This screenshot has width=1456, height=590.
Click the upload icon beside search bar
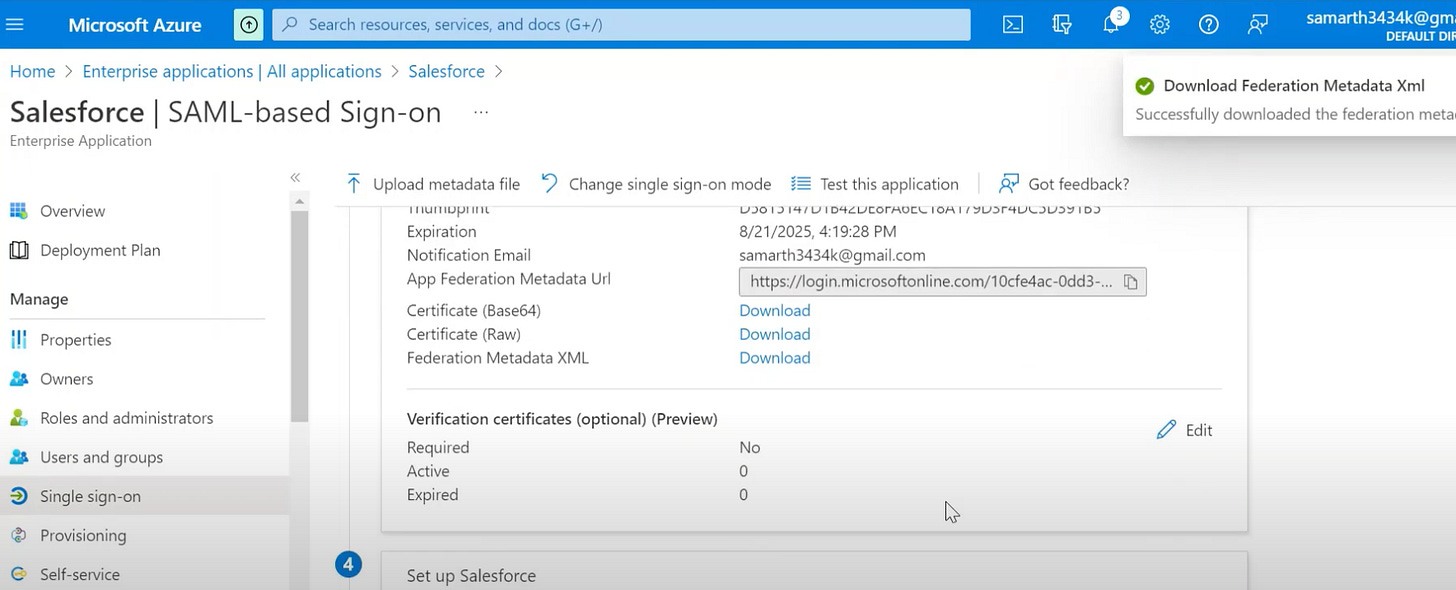[x=248, y=24]
